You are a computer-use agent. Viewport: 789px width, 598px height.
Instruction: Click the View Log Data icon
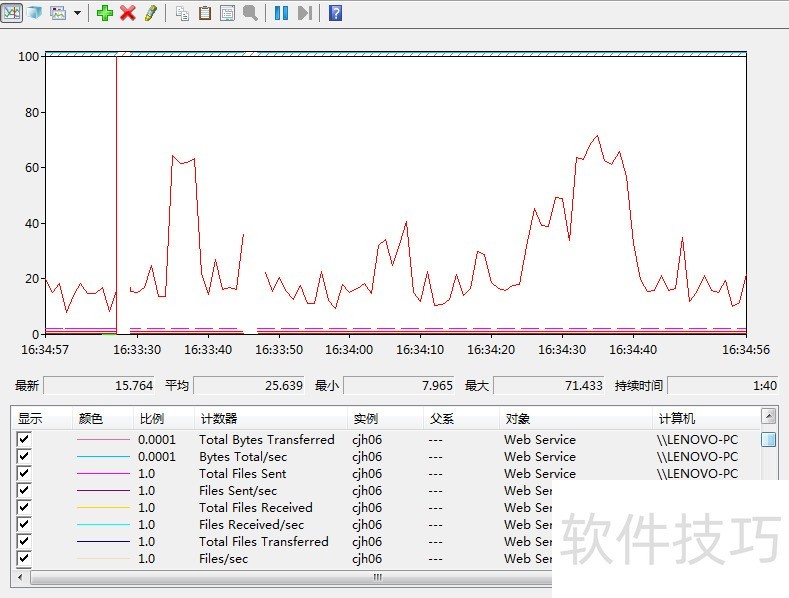pos(35,13)
